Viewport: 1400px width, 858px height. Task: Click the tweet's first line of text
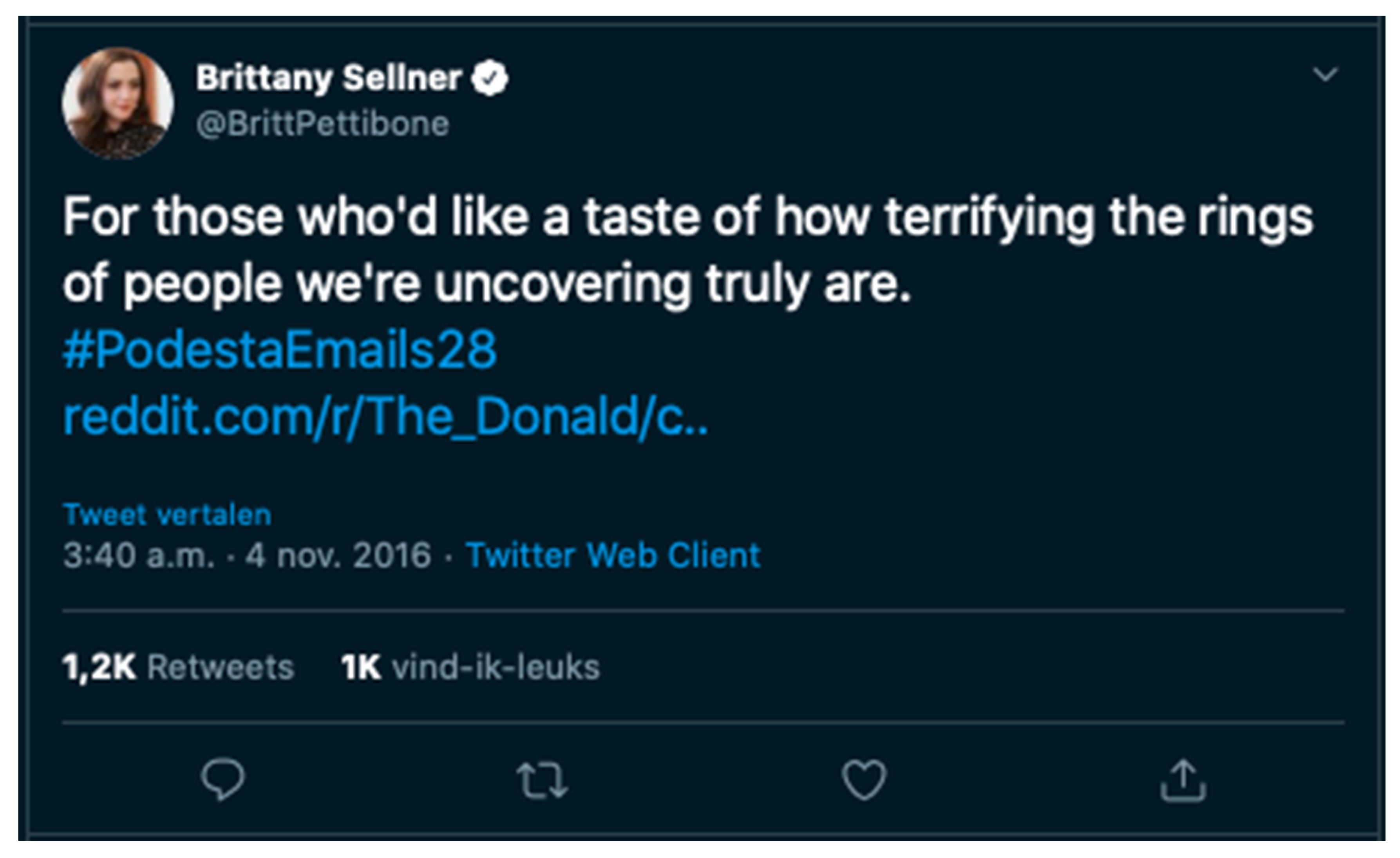click(x=687, y=217)
